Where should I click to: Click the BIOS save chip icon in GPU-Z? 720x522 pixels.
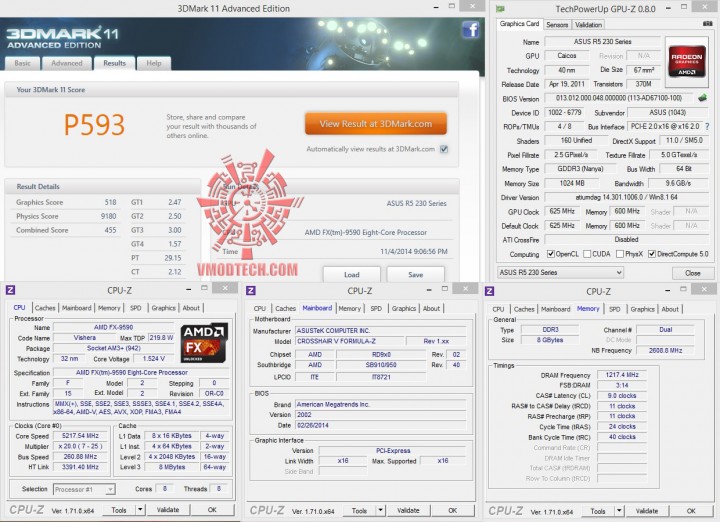click(702, 98)
